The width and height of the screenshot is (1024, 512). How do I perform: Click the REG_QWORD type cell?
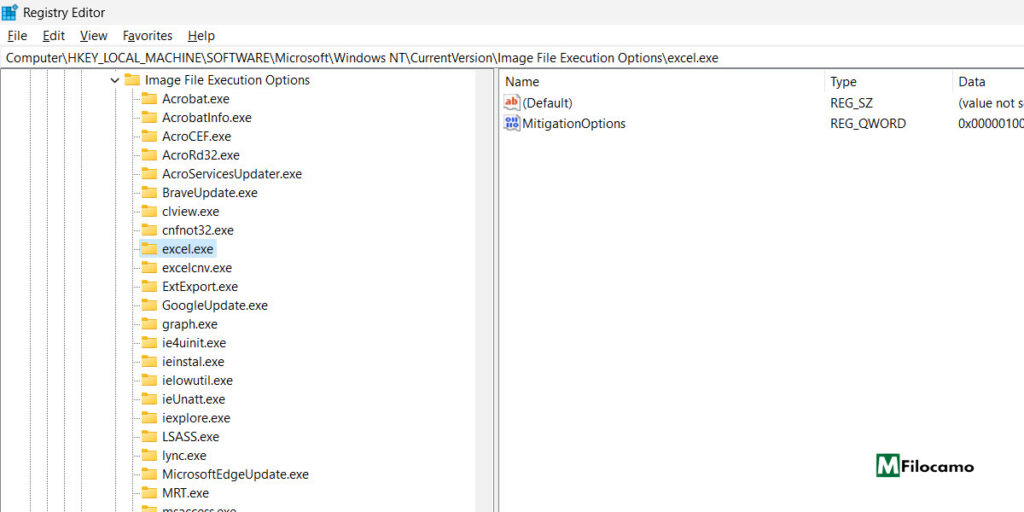[868, 123]
